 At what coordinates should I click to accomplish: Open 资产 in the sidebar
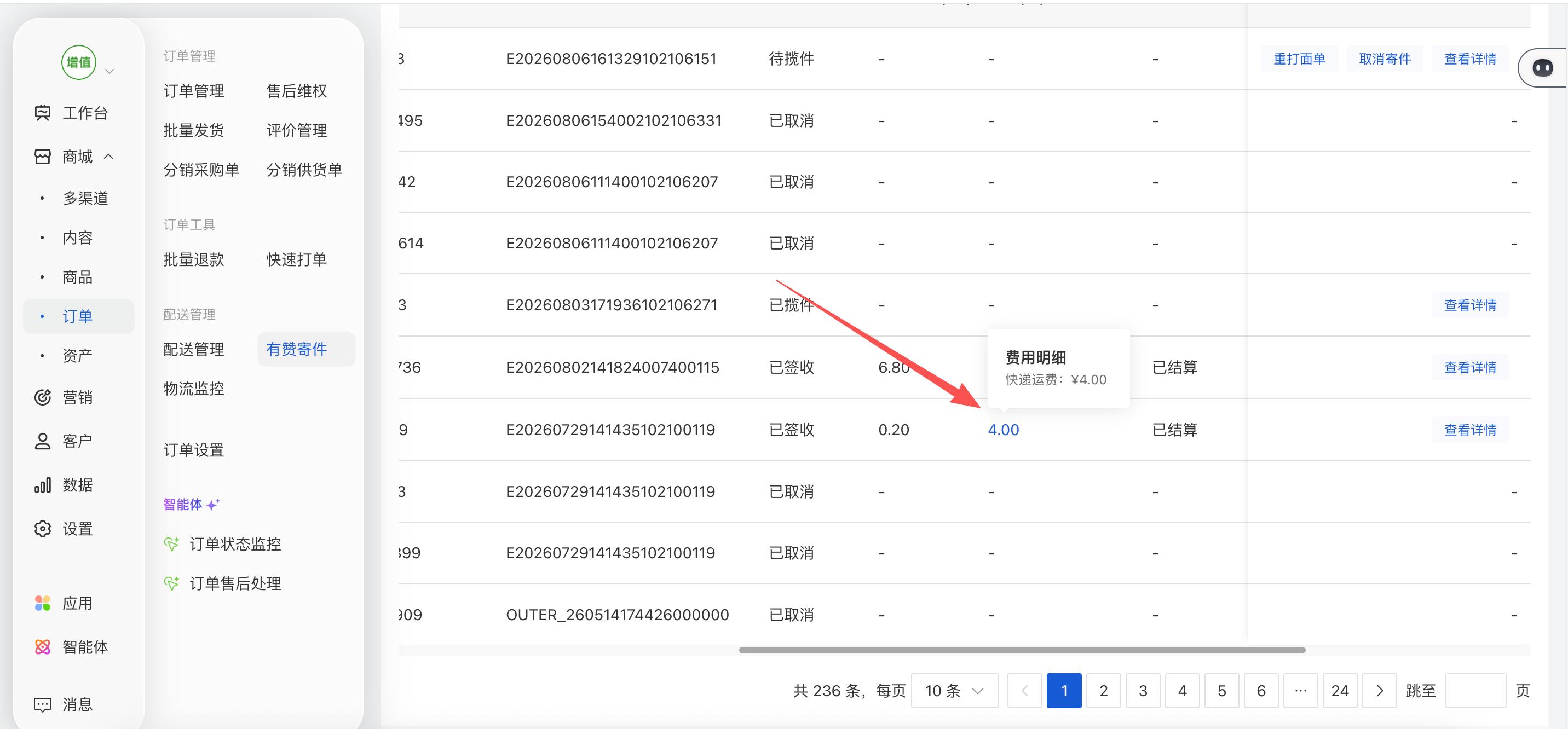pos(78,355)
